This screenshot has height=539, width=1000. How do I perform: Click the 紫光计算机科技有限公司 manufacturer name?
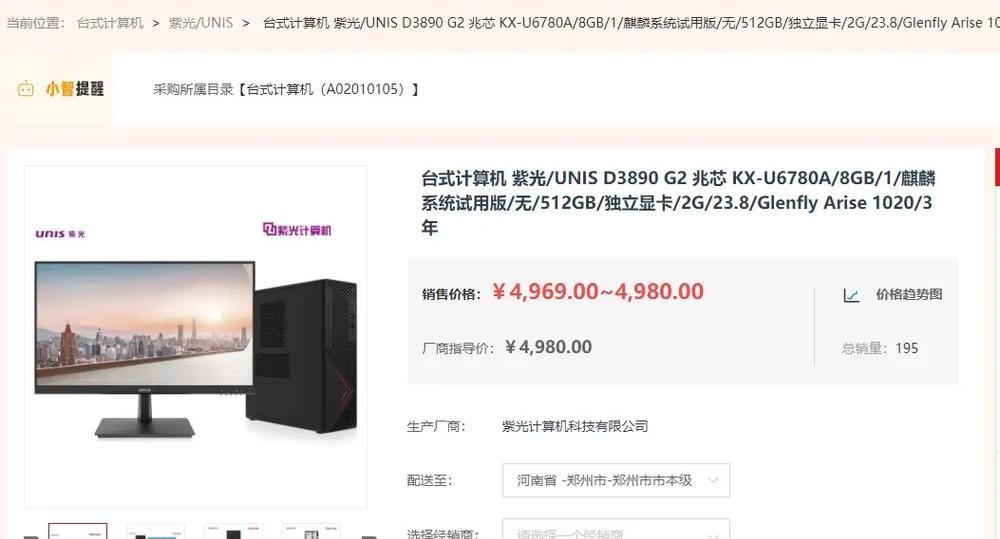coord(575,426)
